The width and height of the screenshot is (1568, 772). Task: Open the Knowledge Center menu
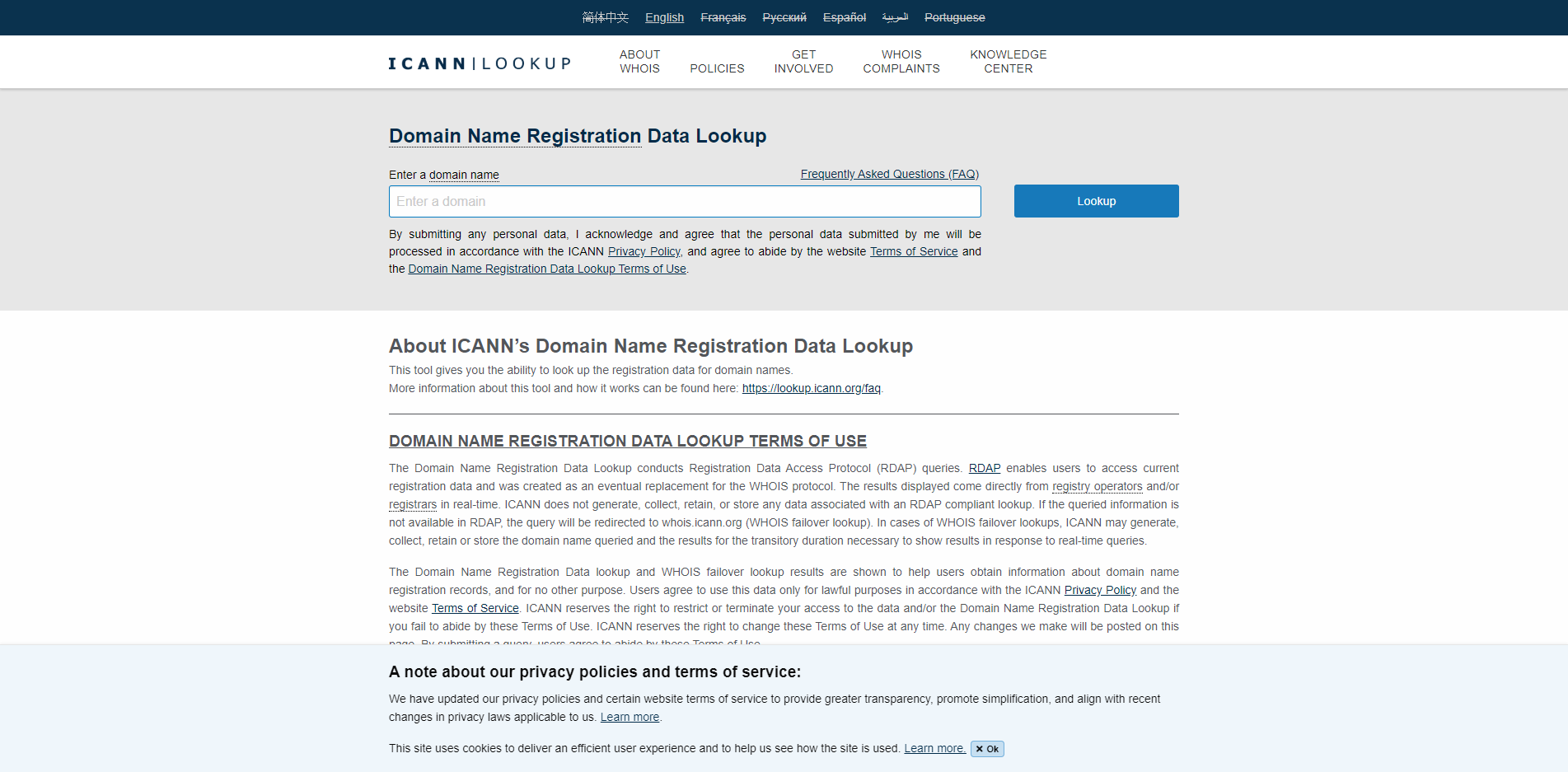click(1008, 62)
